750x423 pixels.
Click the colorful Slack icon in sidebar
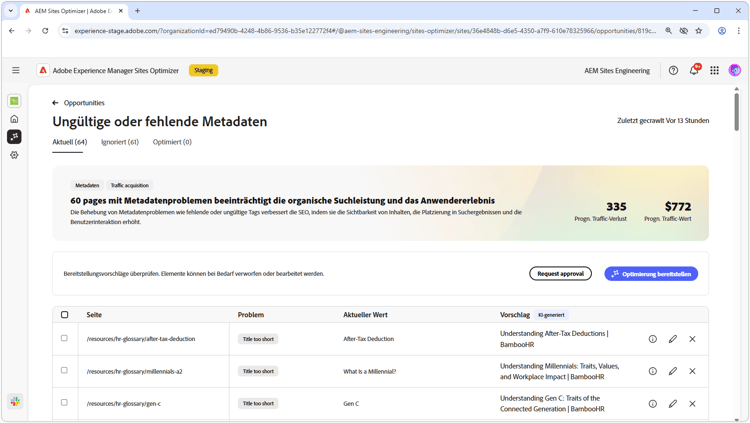tap(15, 401)
